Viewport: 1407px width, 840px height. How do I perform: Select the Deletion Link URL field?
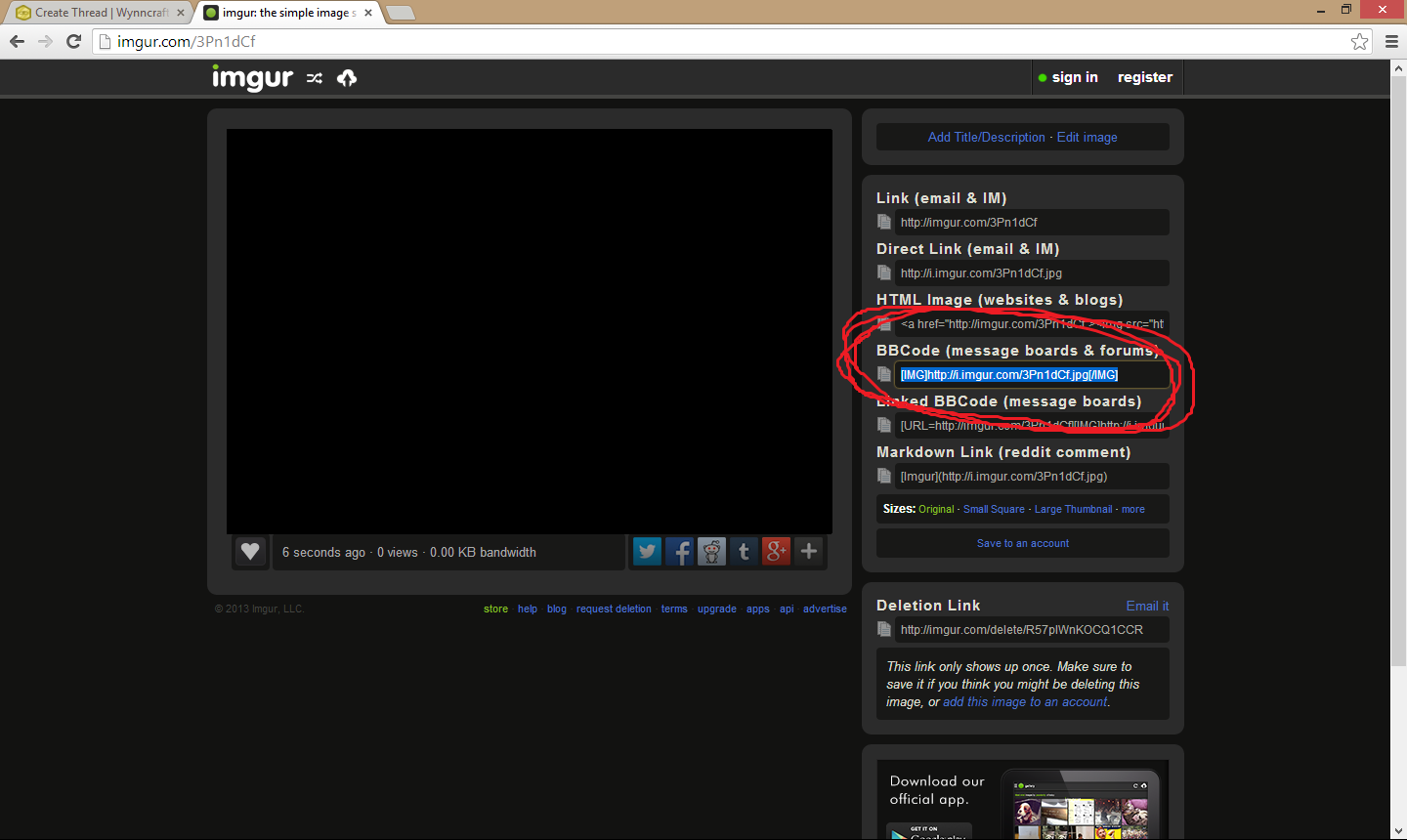pyautogui.click(x=1032, y=629)
